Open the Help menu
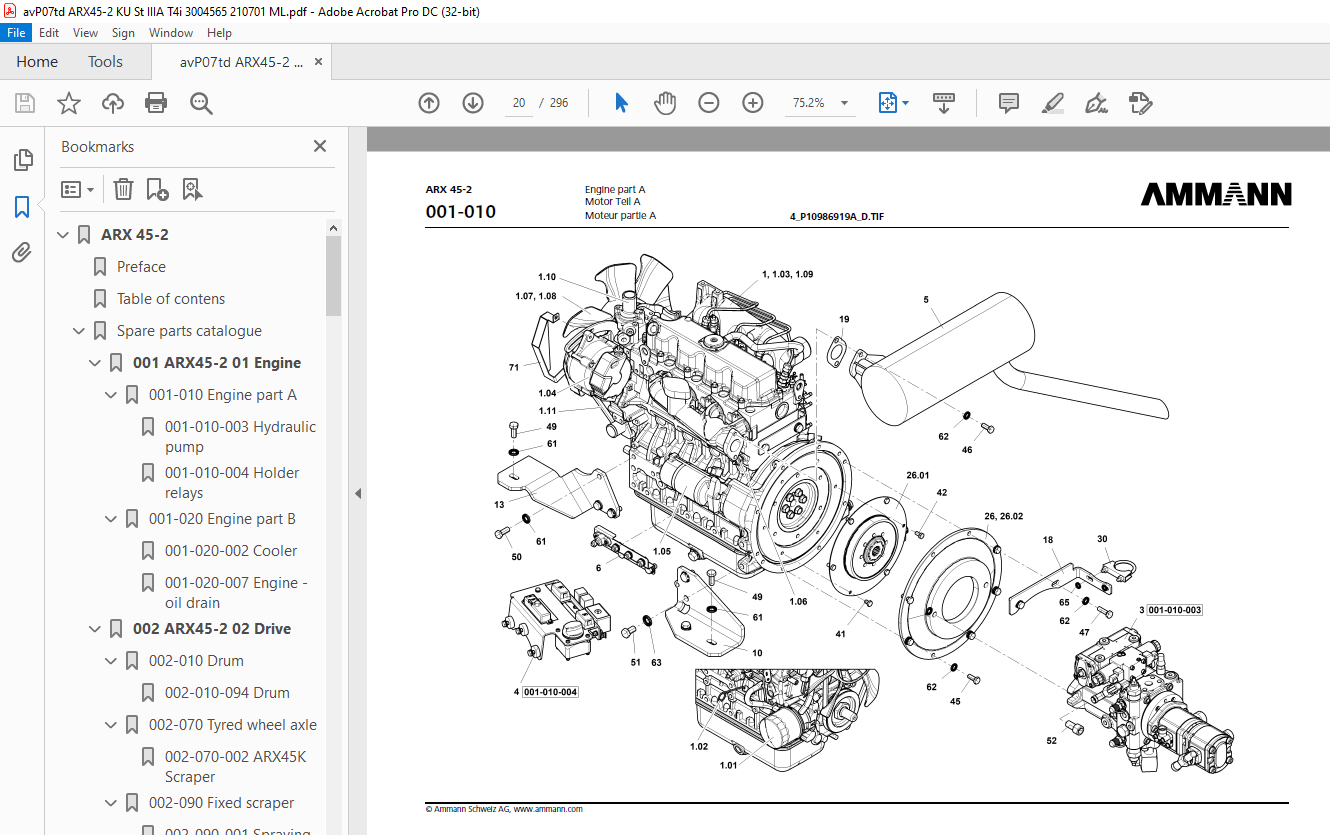This screenshot has height=835, width=1330. 219,33
